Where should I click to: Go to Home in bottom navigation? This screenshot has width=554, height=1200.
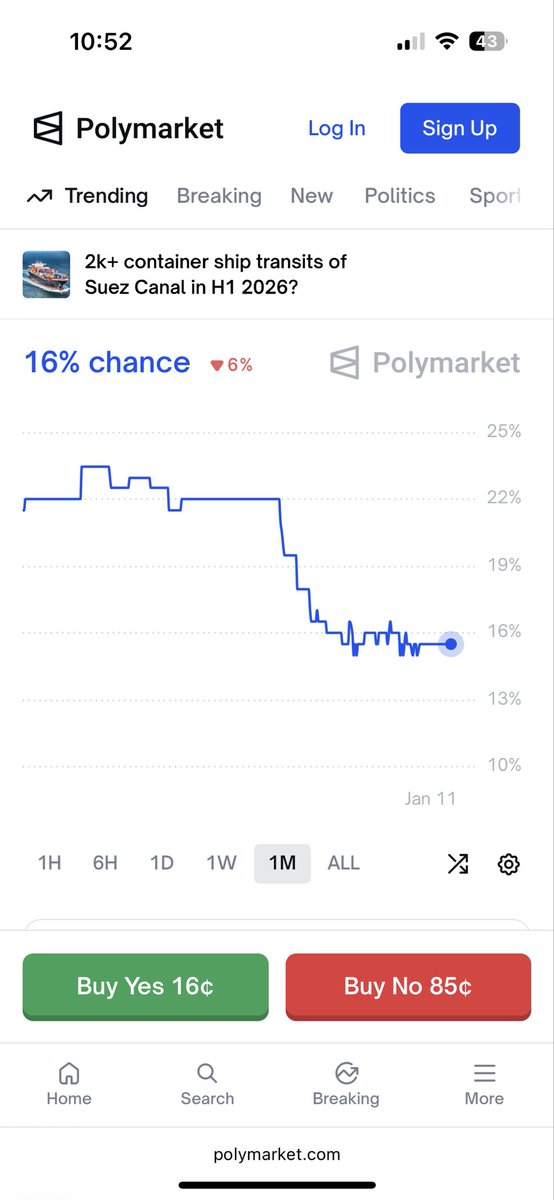(x=69, y=1085)
